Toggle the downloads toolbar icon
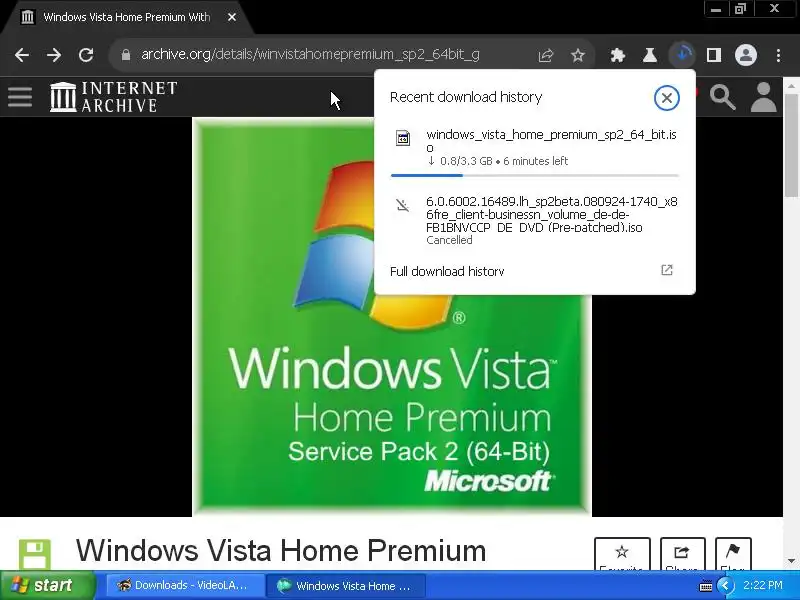Viewport: 800px width, 600px height. [682, 55]
